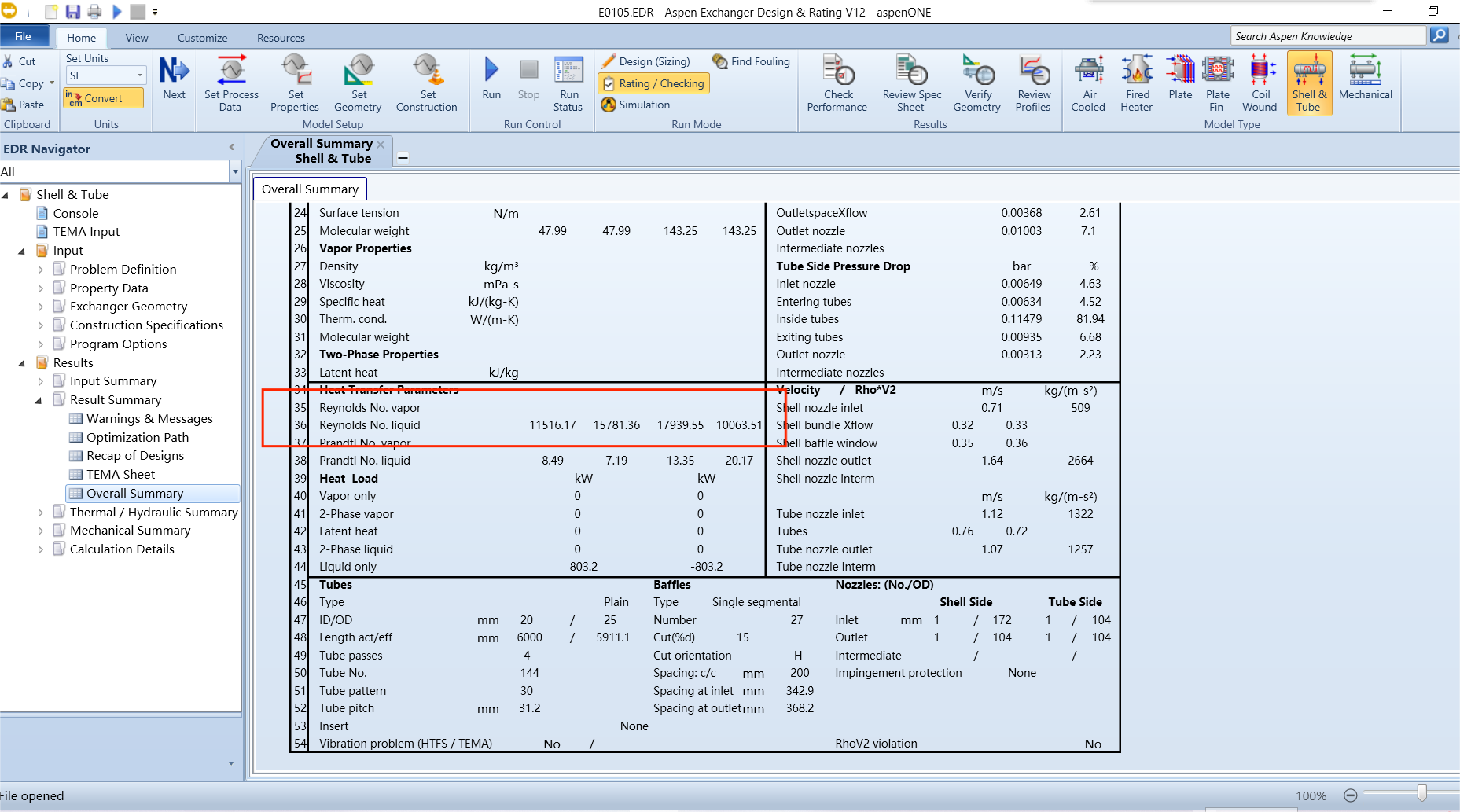1460x812 pixels.
Task: Open Check Performance results
Action: (837, 84)
